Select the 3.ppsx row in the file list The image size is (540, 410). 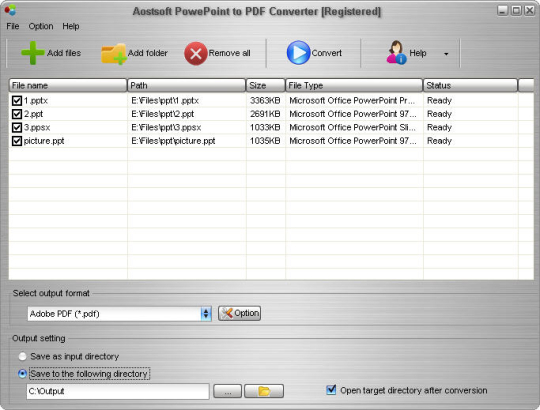click(271, 127)
